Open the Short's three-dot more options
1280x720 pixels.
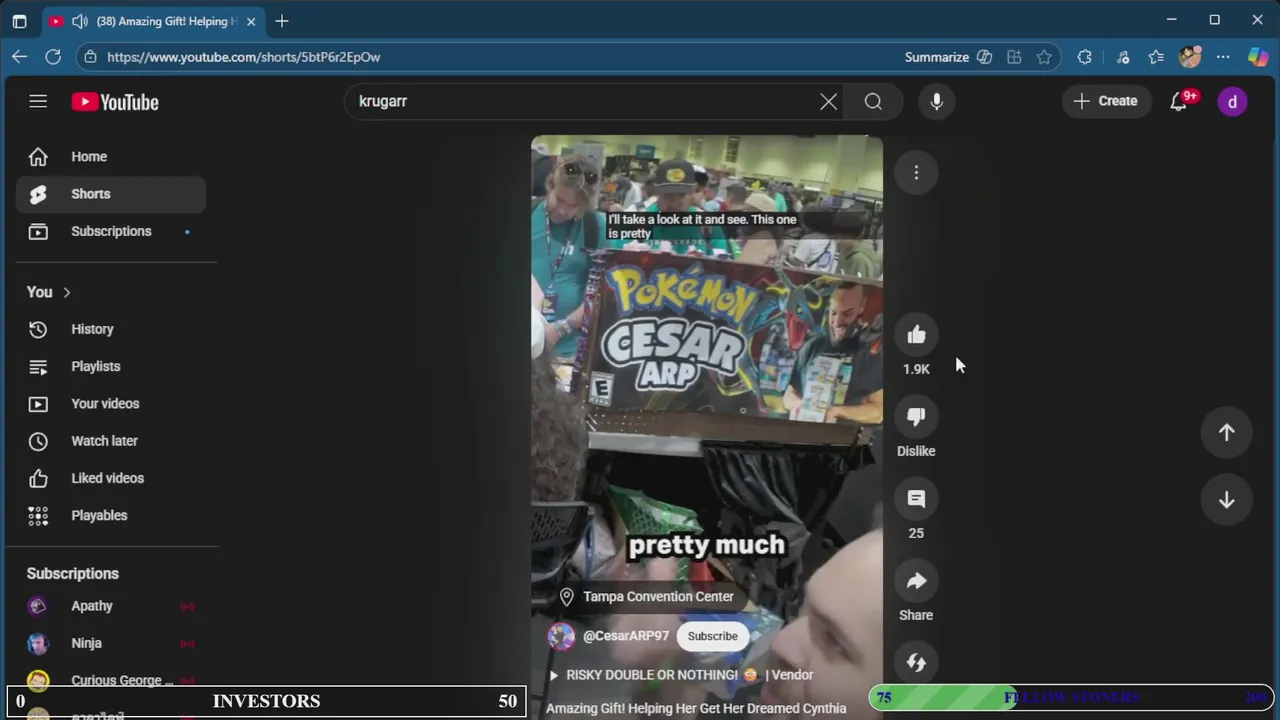coord(916,173)
